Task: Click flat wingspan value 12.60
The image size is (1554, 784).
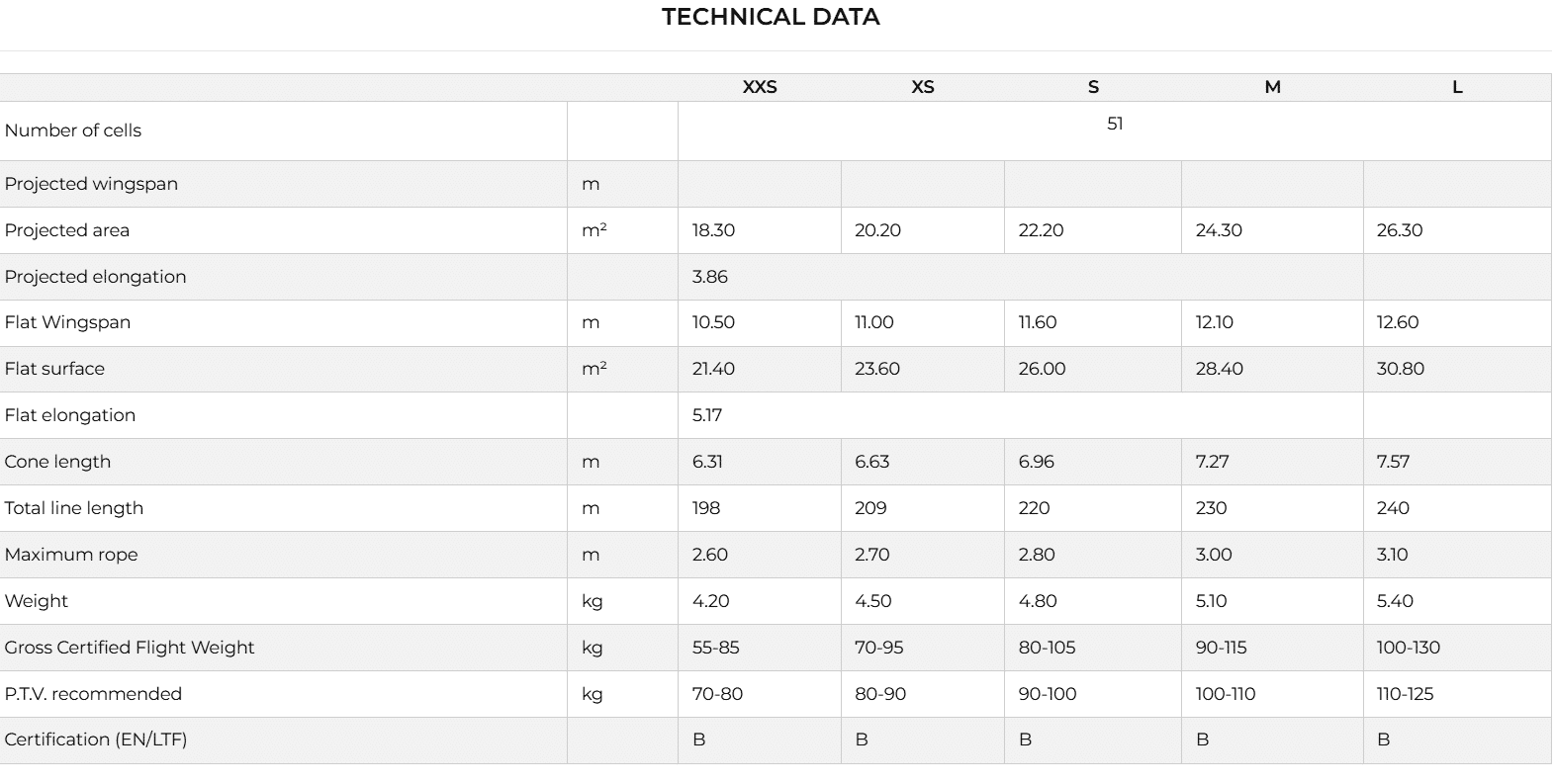Action: click(1398, 322)
